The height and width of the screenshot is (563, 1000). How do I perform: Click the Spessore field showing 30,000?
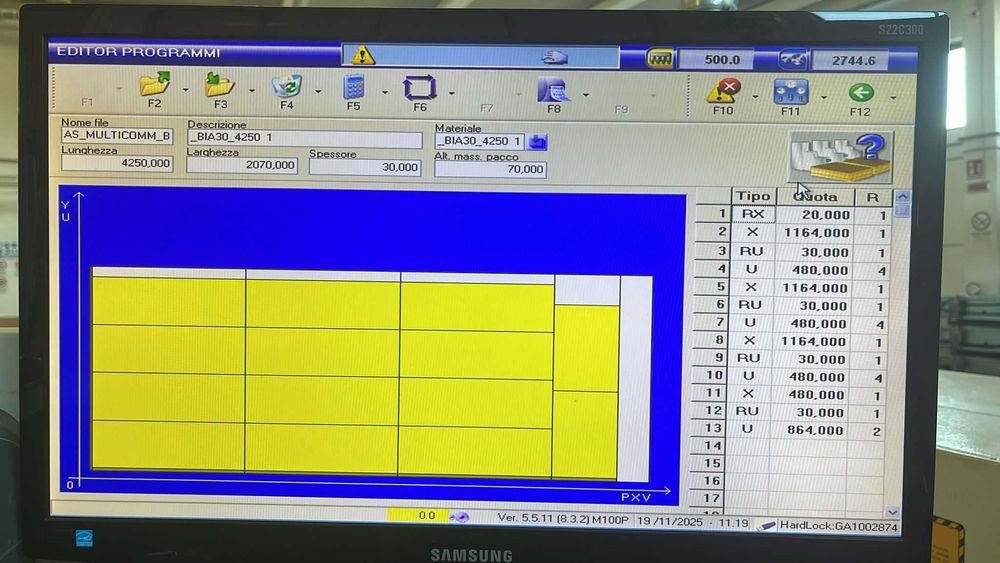(x=365, y=167)
